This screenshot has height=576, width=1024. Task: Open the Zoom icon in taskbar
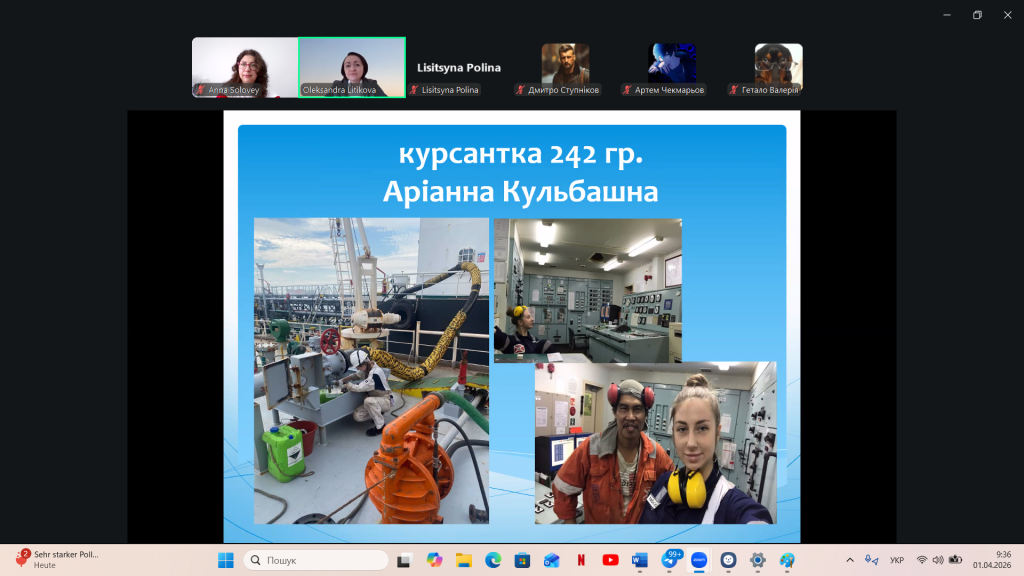pos(699,560)
